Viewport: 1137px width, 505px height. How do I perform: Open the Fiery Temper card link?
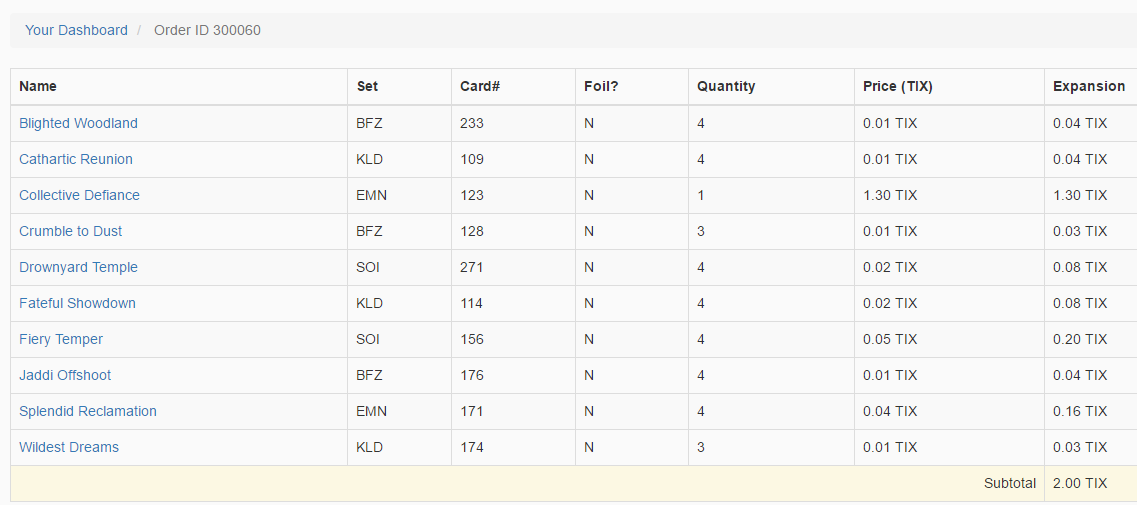point(61,339)
